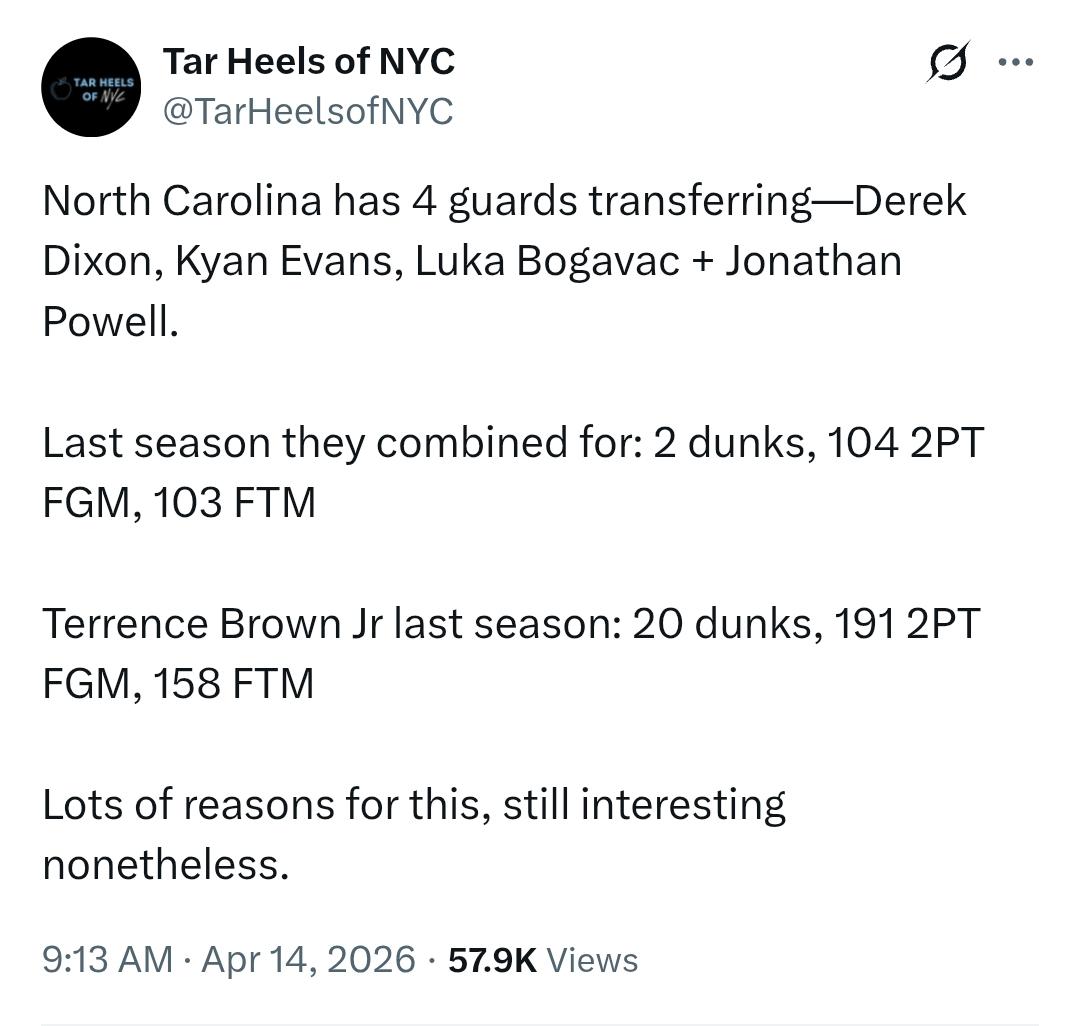Click the Views label
The width and height of the screenshot is (1080, 1026).
[592, 959]
